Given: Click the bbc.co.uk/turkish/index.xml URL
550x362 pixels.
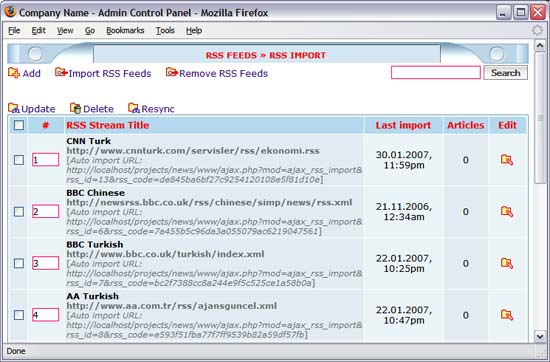Looking at the screenshot, I should click(165, 254).
